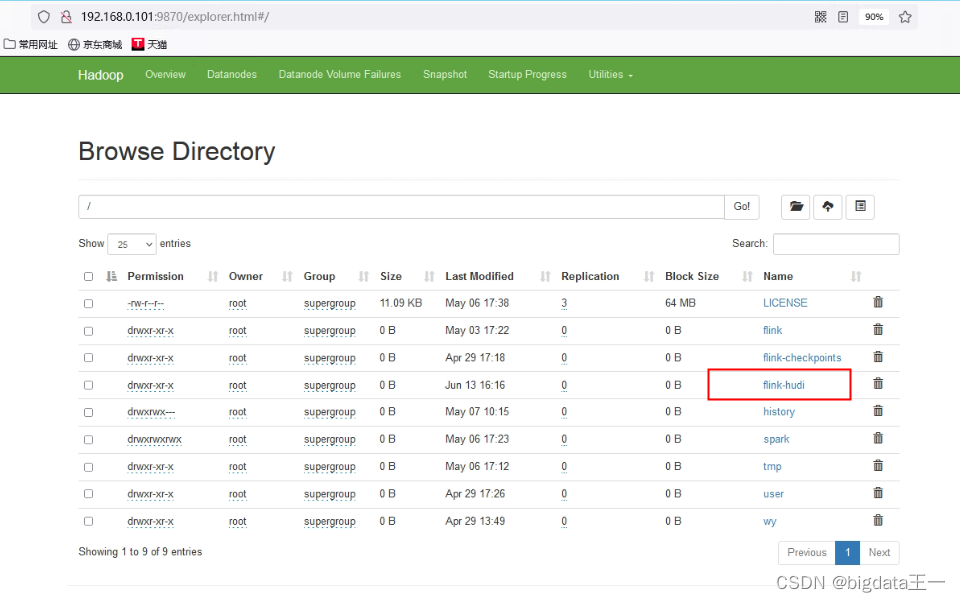The height and width of the screenshot is (602, 960).
Task: Open the 常用网址 bookmarks folder
Action: pos(31,44)
